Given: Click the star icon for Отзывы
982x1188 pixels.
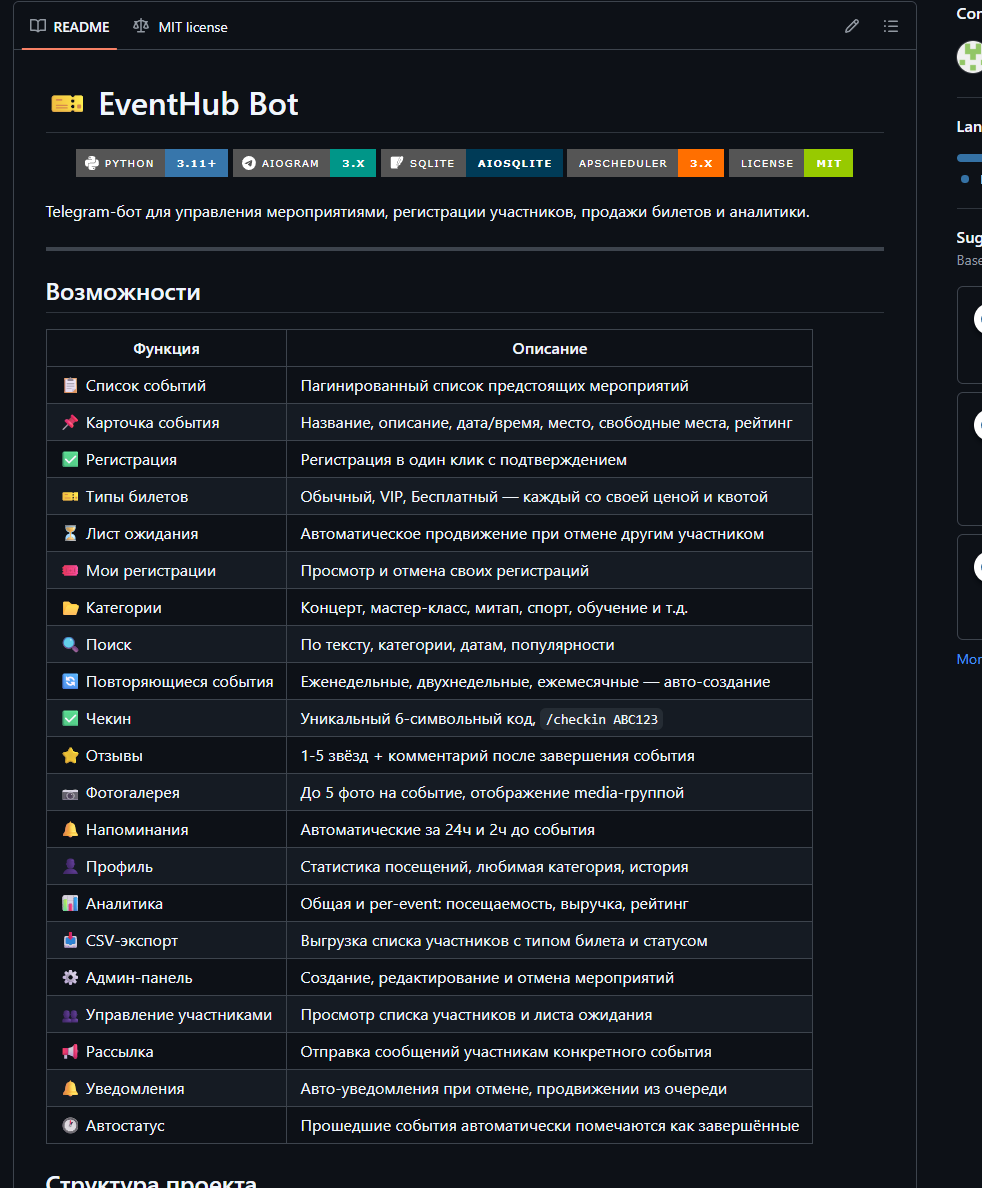Looking at the screenshot, I should pyautogui.click(x=70, y=755).
